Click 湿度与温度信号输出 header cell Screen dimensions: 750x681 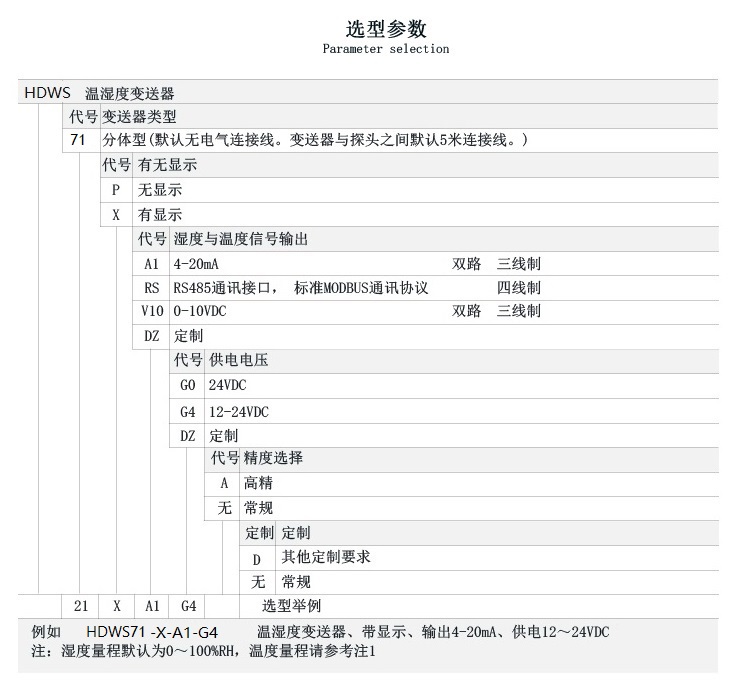coord(241,239)
